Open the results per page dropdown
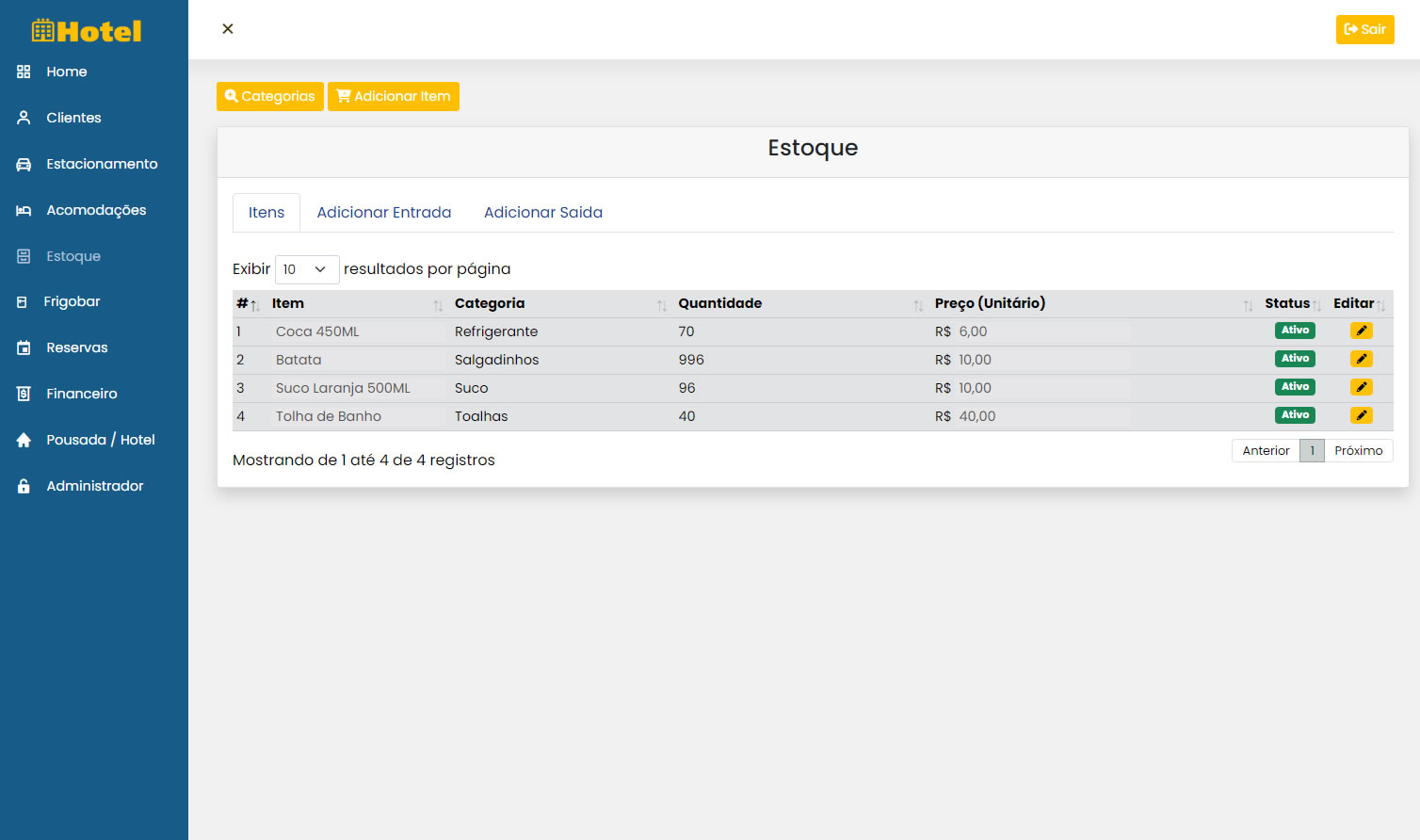 (306, 269)
